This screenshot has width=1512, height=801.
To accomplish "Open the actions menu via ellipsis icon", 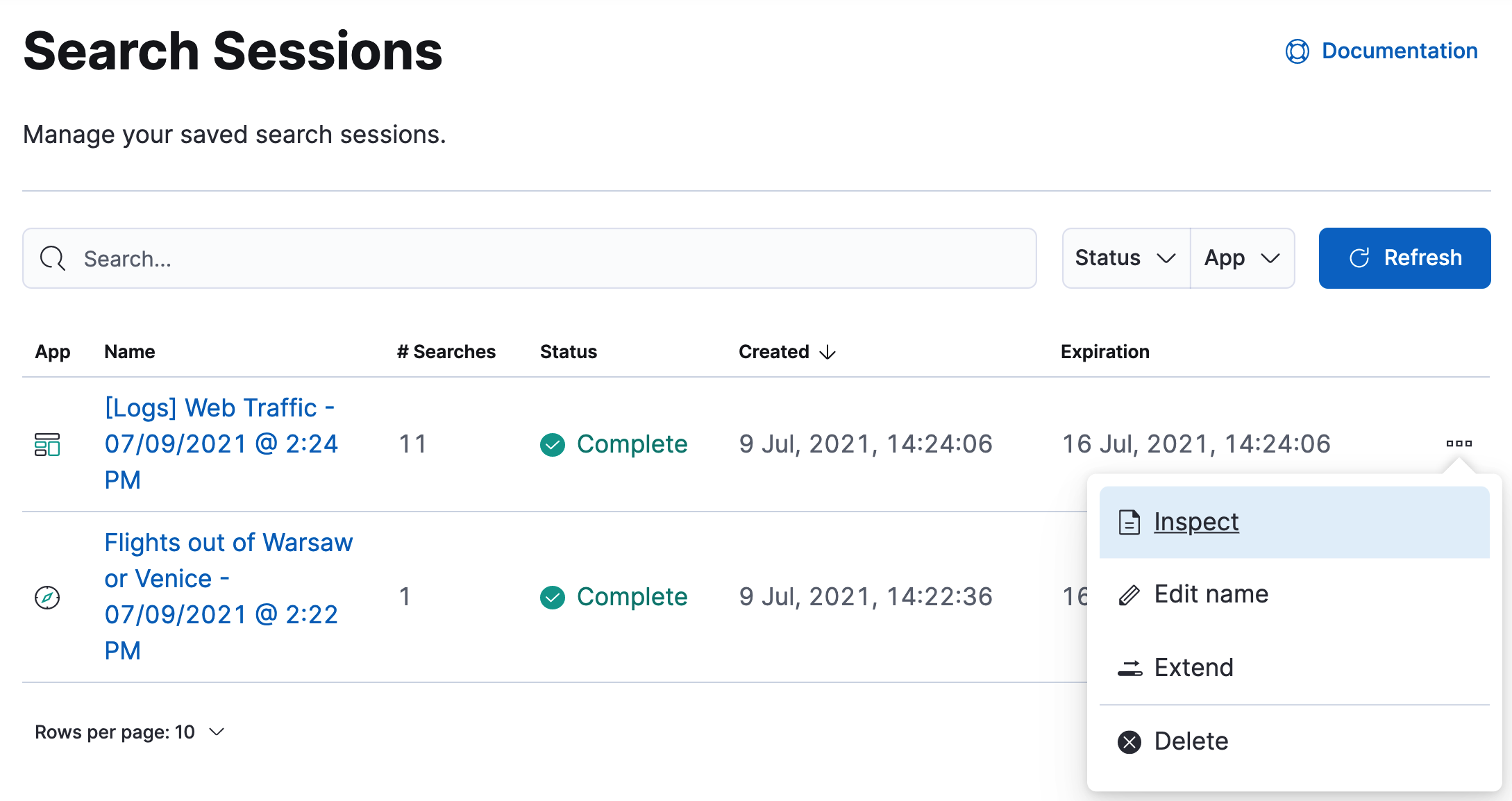I will click(1460, 444).
